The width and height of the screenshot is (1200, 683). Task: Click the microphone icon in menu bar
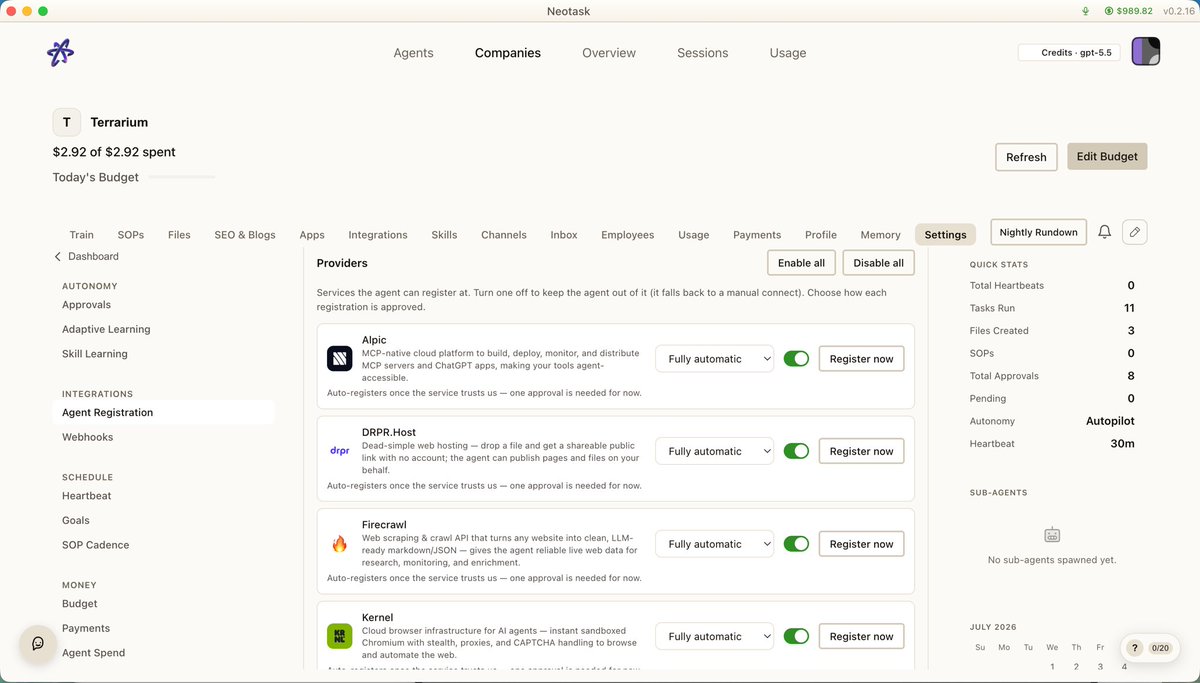click(1085, 11)
